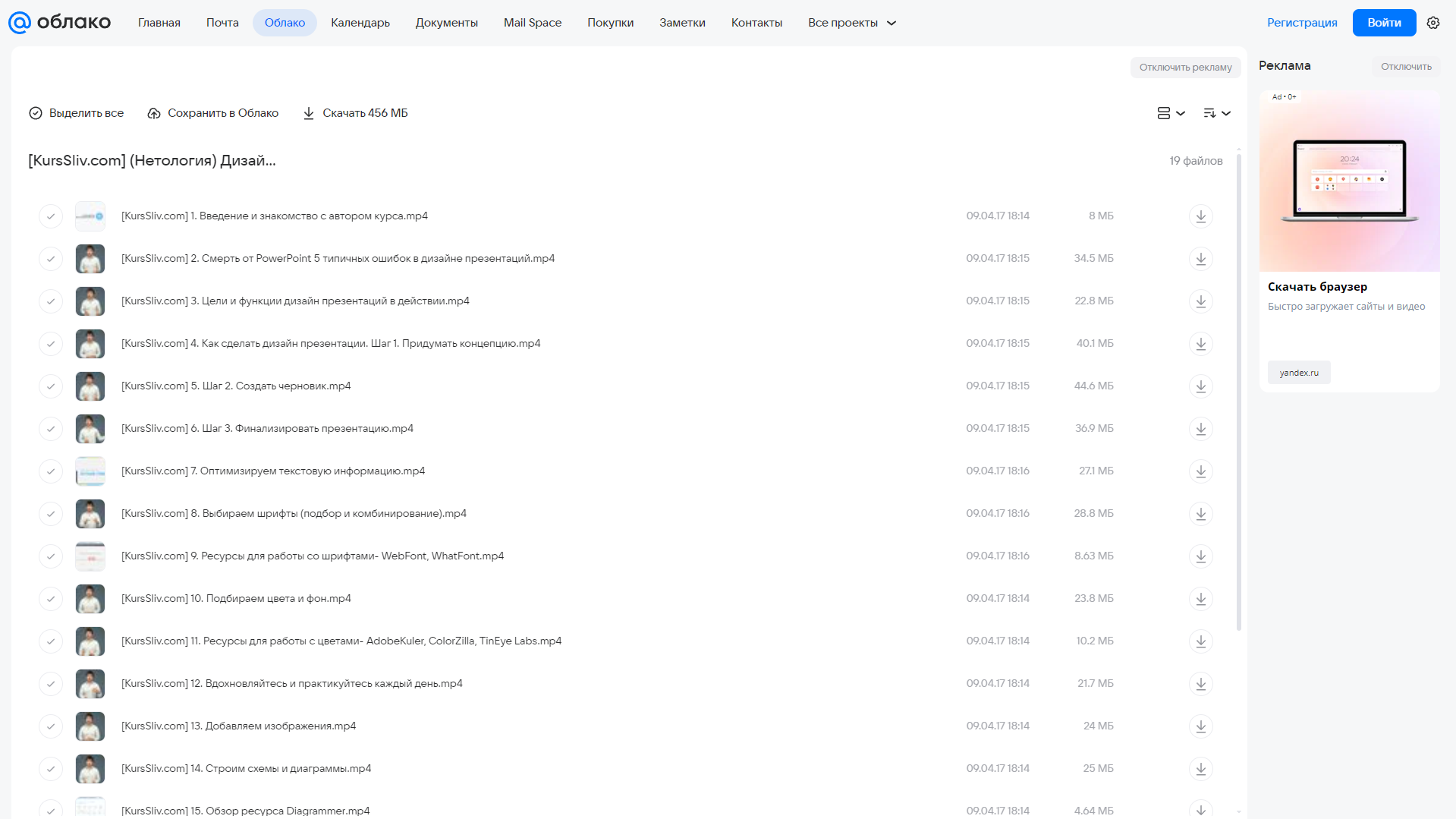
Task: Click the file list vertical scrollbar
Action: (x=1238, y=392)
